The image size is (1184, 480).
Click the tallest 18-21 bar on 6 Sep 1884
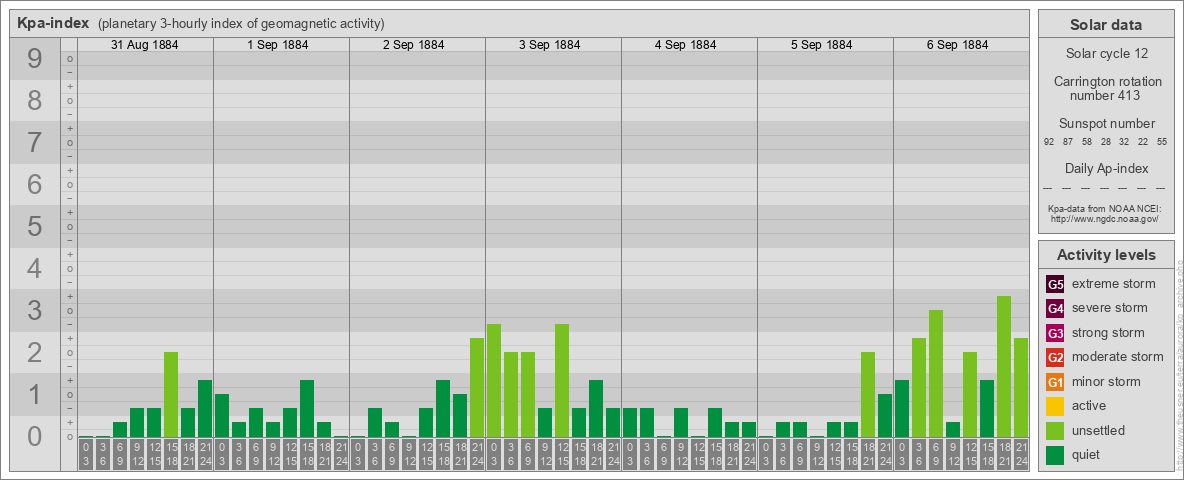1004,366
